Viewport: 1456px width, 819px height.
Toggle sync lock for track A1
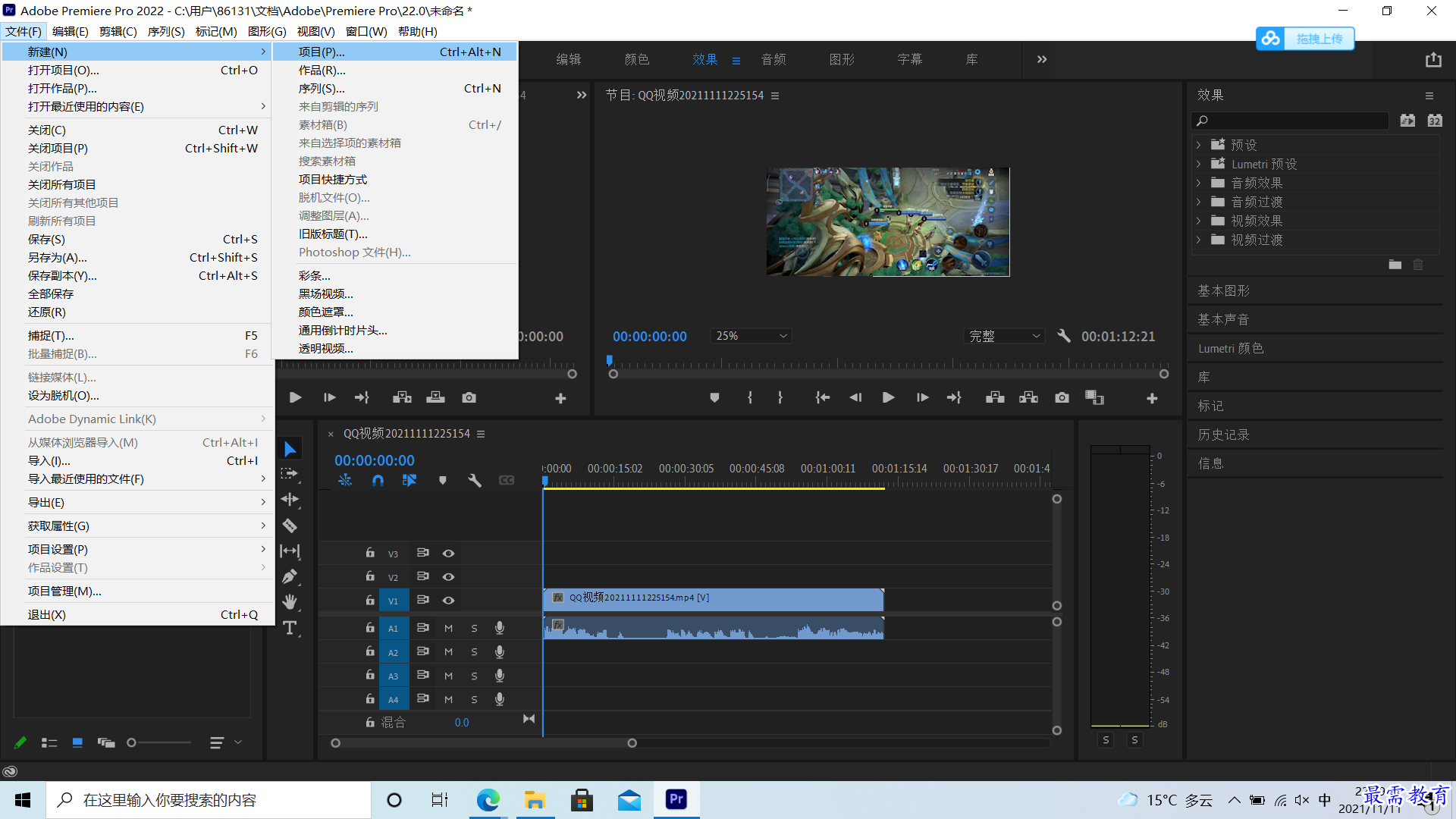[423, 628]
